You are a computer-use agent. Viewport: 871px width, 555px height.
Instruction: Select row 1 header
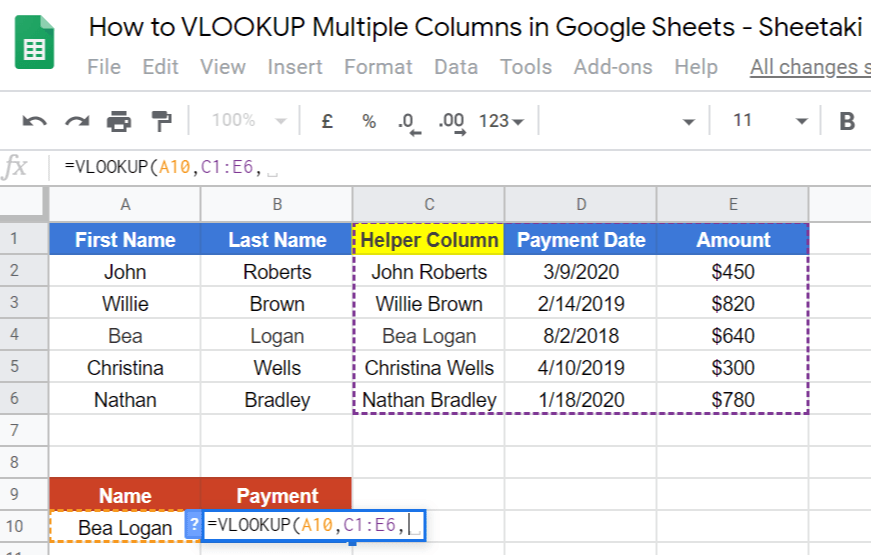[24, 238]
